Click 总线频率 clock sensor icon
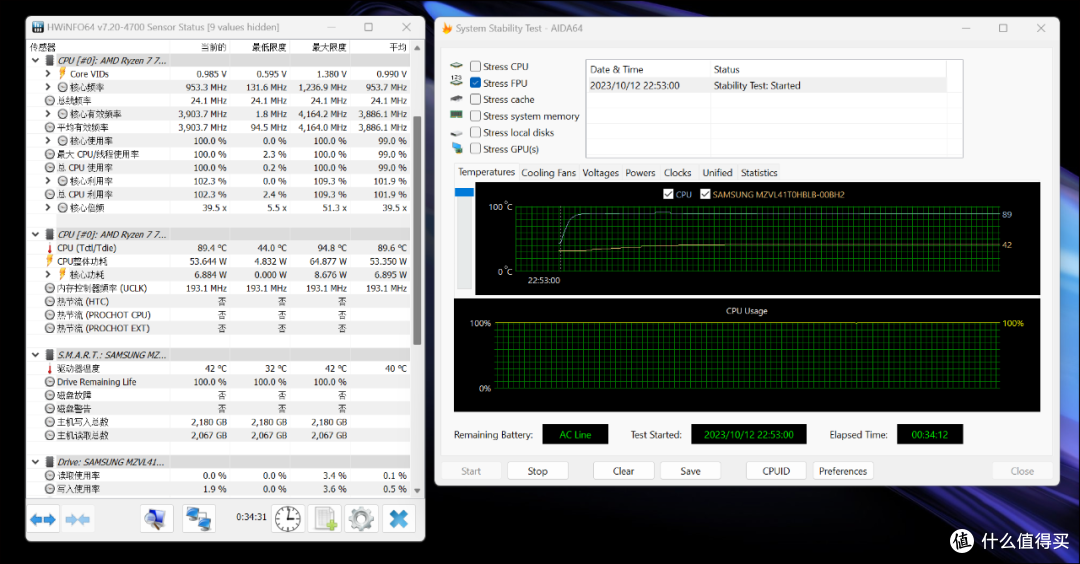The image size is (1080, 564). [50, 101]
